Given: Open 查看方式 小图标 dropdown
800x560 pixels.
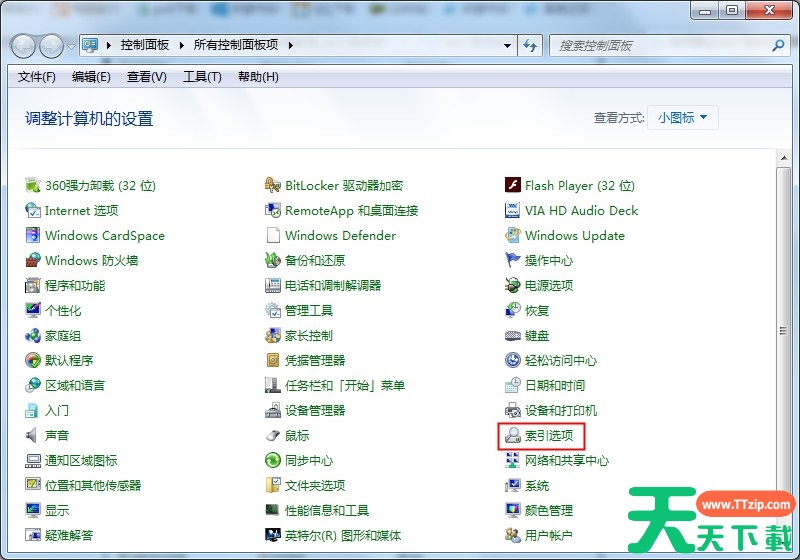Looking at the screenshot, I should tap(683, 118).
